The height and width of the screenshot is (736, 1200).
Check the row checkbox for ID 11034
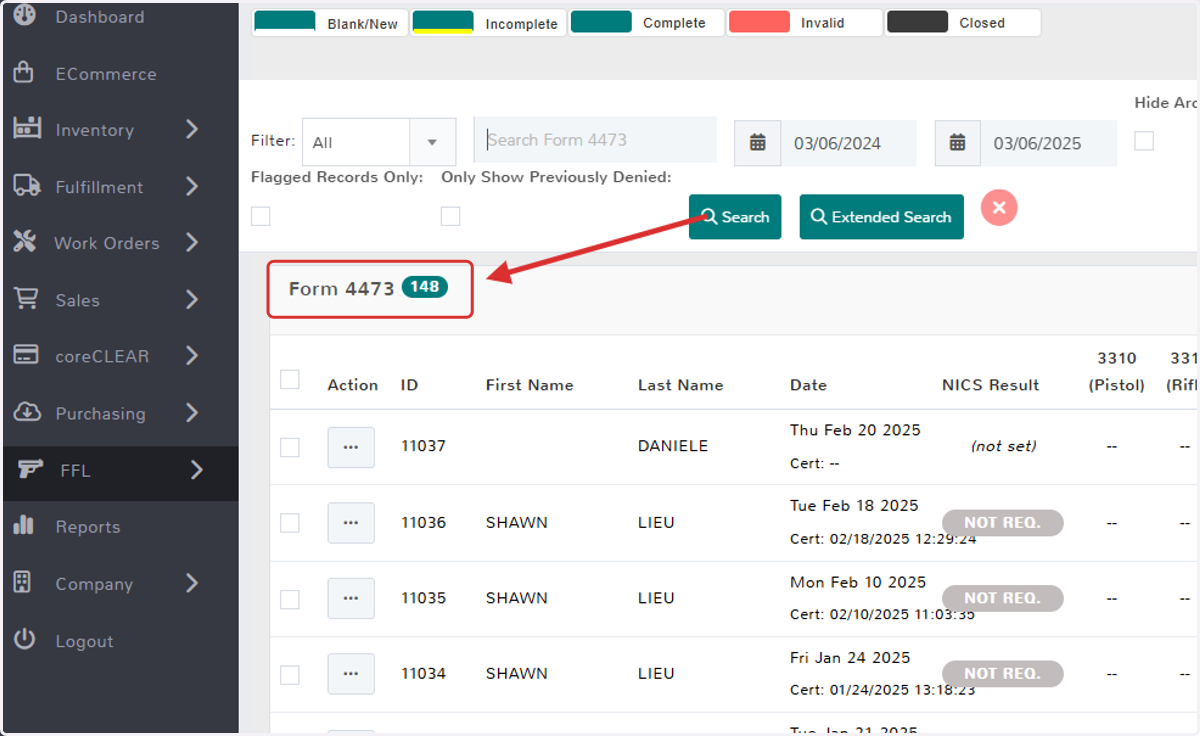pos(290,675)
